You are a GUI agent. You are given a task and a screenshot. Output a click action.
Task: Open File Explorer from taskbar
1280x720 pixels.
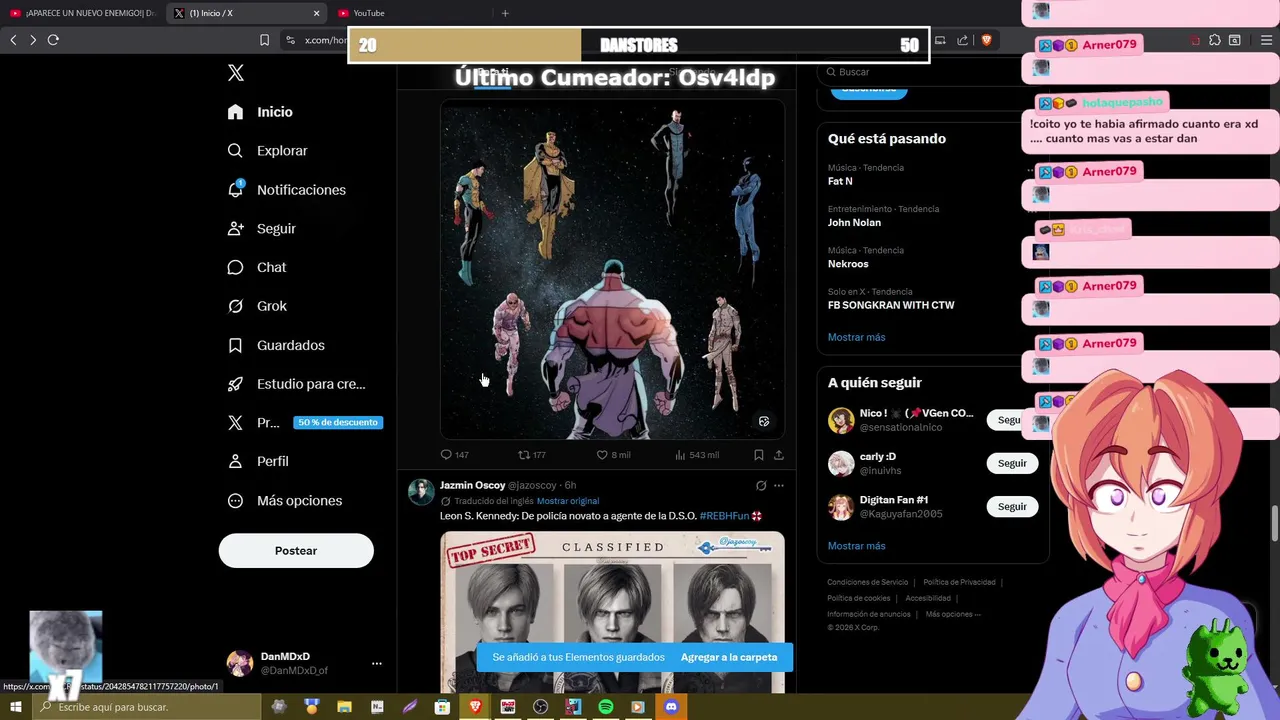pos(344,707)
